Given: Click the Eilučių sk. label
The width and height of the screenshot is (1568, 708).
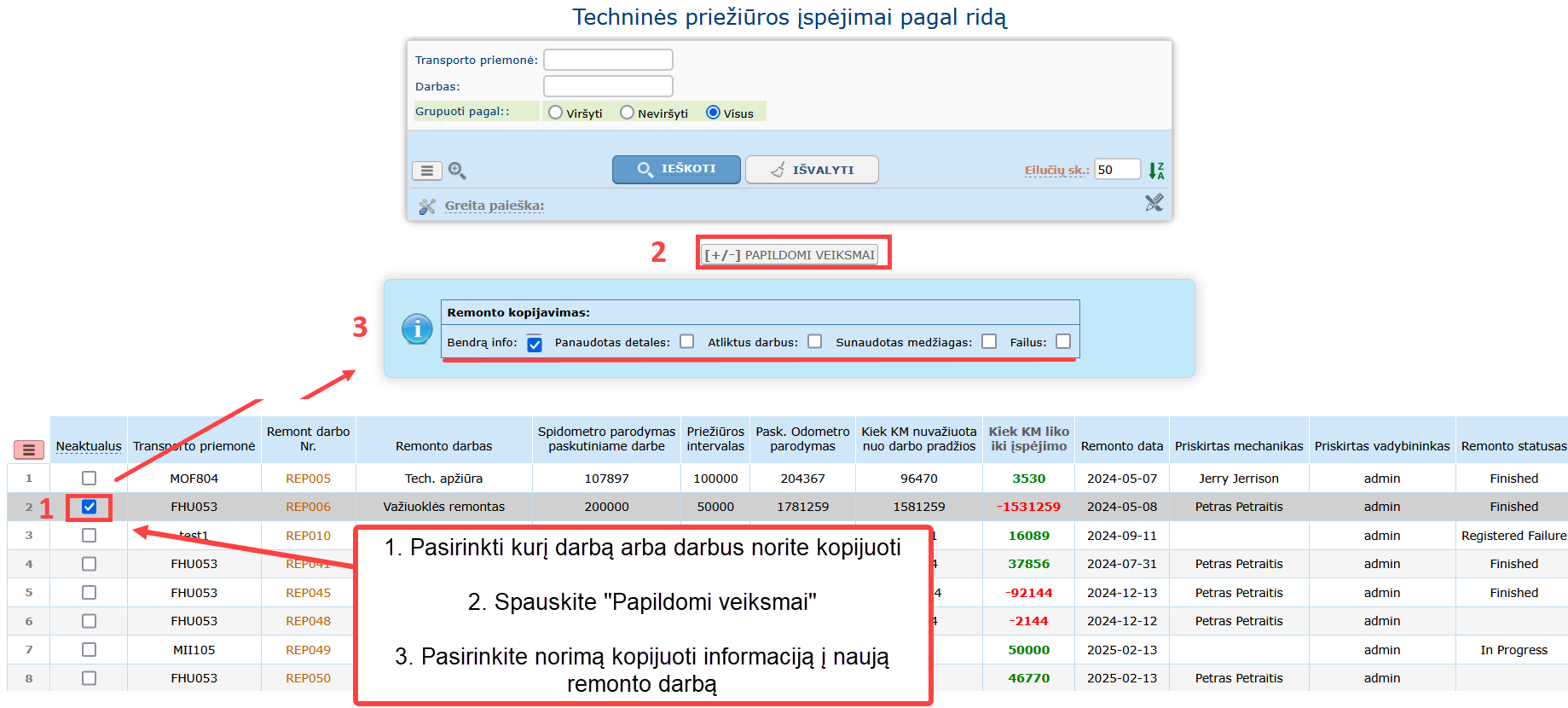Looking at the screenshot, I should pos(1056,171).
